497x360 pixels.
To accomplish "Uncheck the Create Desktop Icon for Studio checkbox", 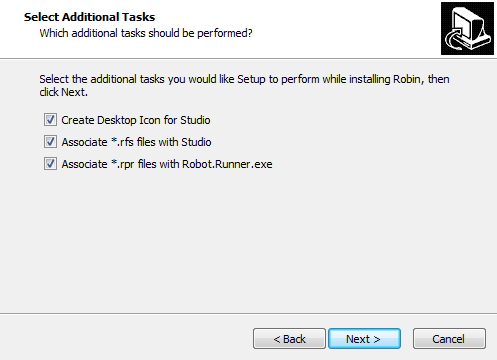I will (x=50, y=120).
